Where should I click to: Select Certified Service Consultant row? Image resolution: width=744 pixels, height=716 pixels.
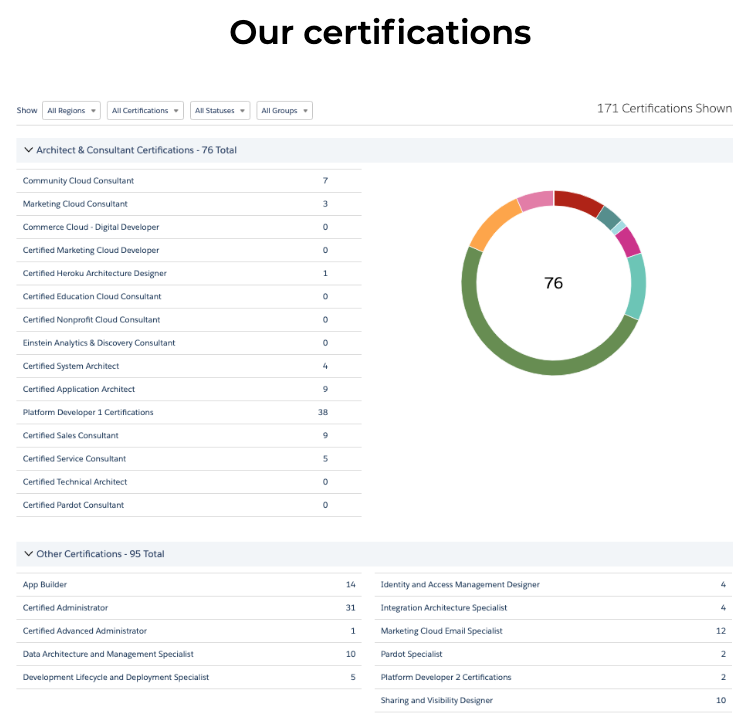tap(189, 459)
